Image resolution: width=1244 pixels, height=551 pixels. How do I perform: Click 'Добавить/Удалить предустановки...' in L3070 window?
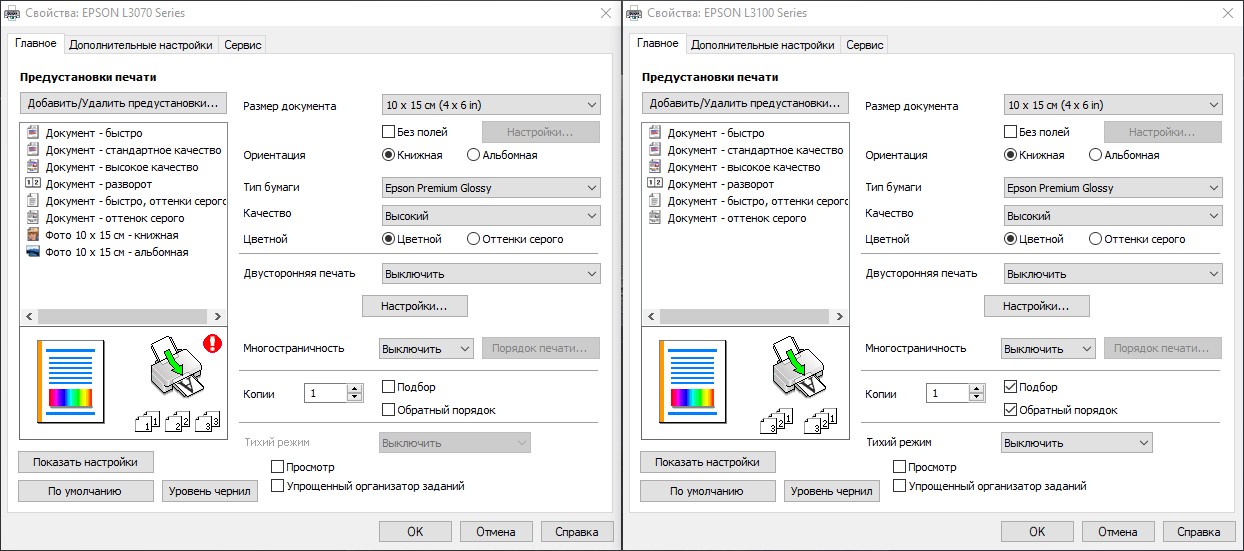click(x=123, y=103)
